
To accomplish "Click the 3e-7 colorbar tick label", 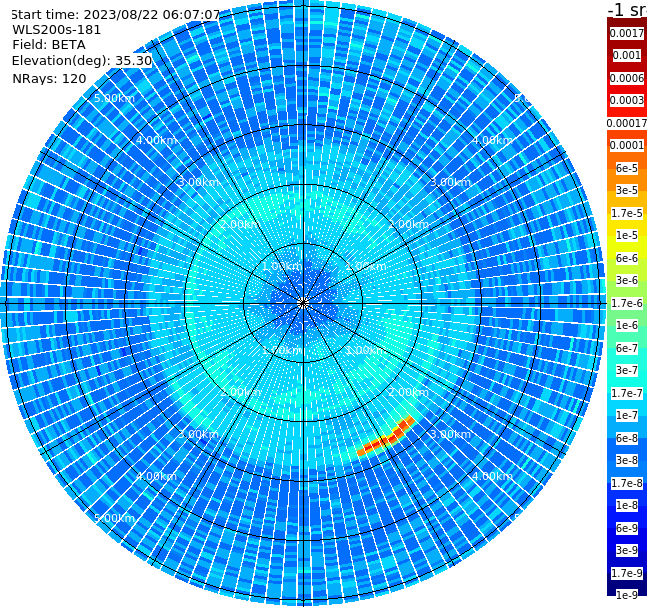I will [x=627, y=370].
